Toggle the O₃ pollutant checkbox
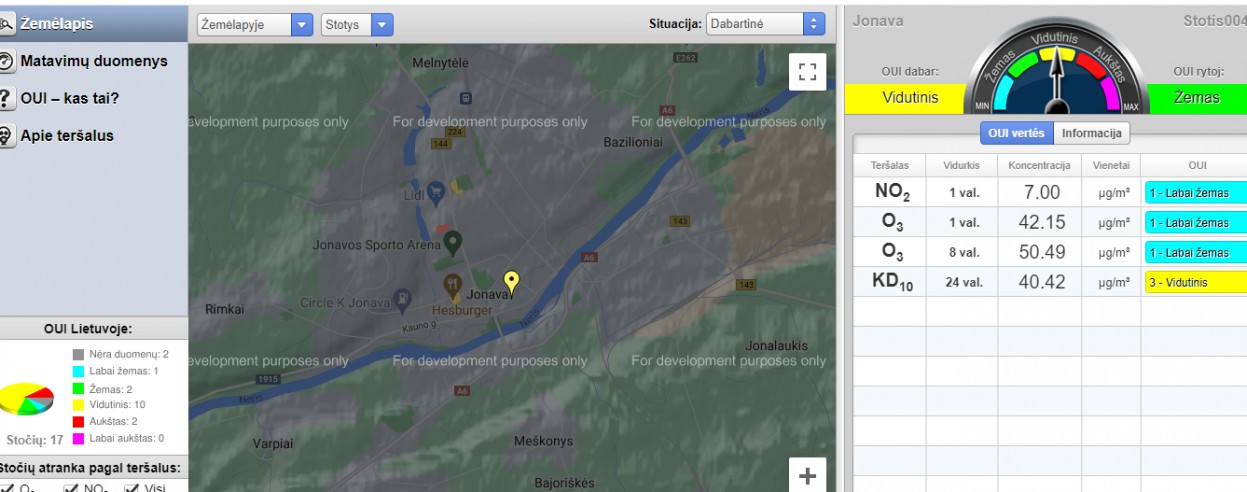 8,488
